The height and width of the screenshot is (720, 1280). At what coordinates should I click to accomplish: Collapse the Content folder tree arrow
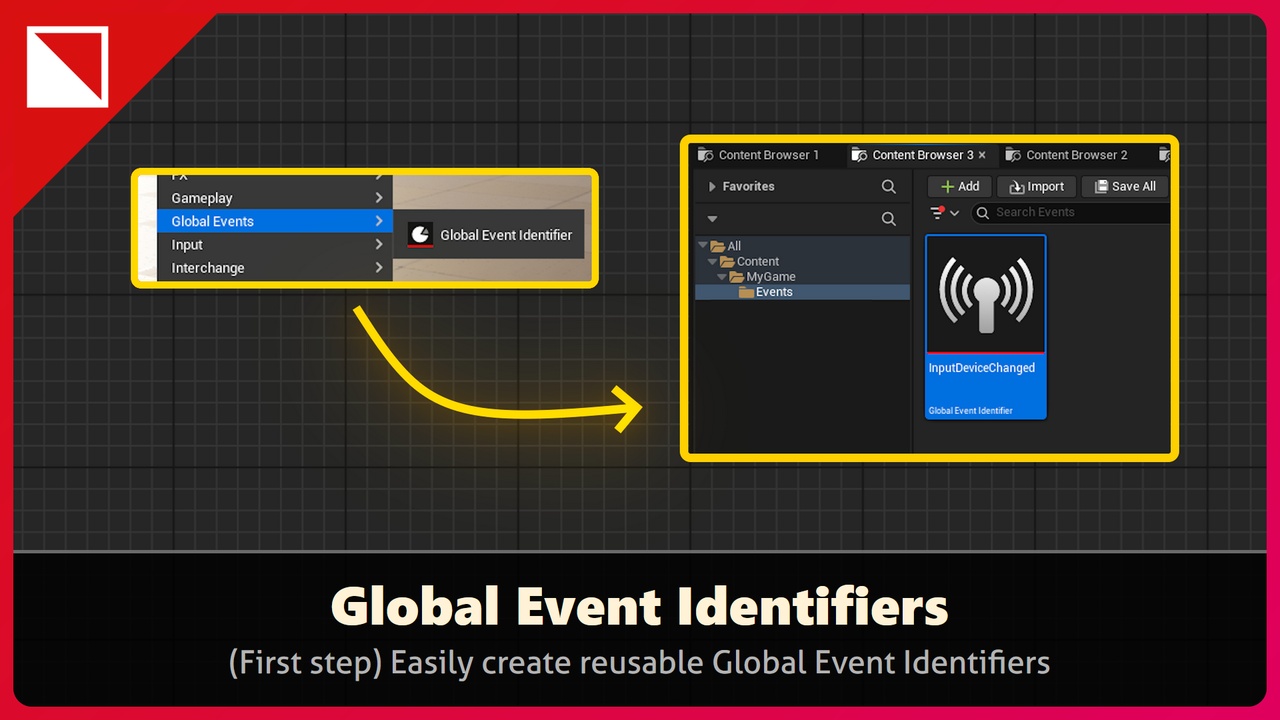(713, 261)
